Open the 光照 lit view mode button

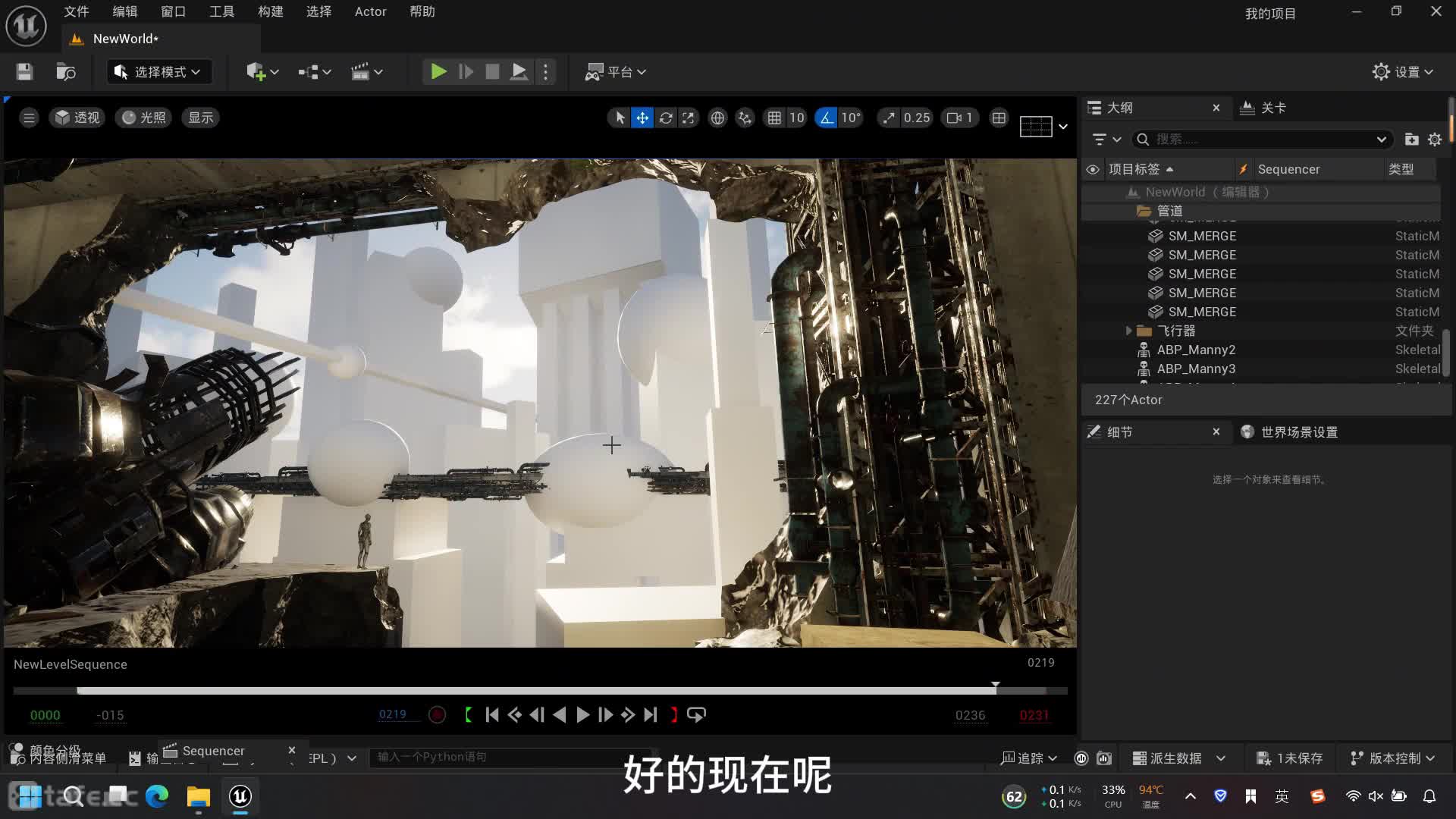[x=143, y=118]
